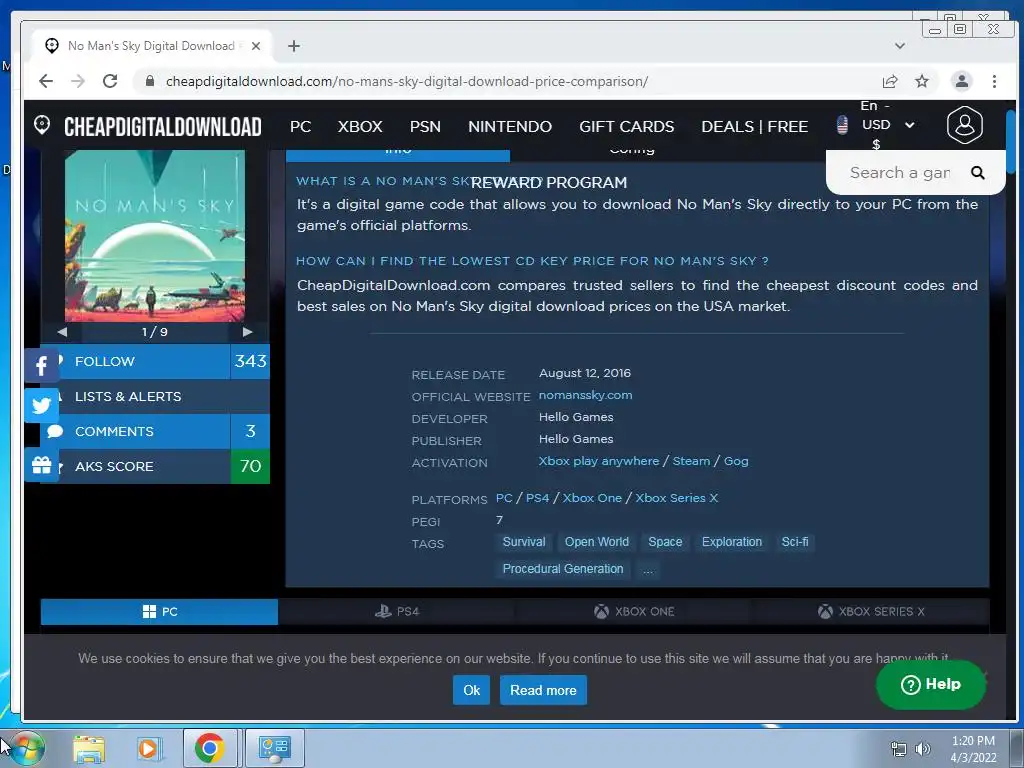Click the AKS SCORE row
The height and width of the screenshot is (768, 1024).
click(x=155, y=466)
